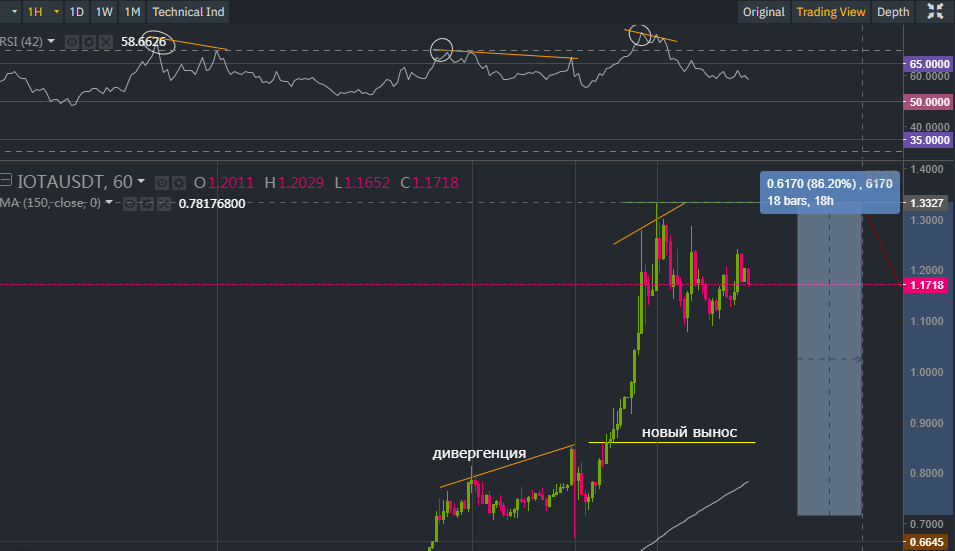Open MA (150) indicator settings gear

pyautogui.click(x=147, y=203)
